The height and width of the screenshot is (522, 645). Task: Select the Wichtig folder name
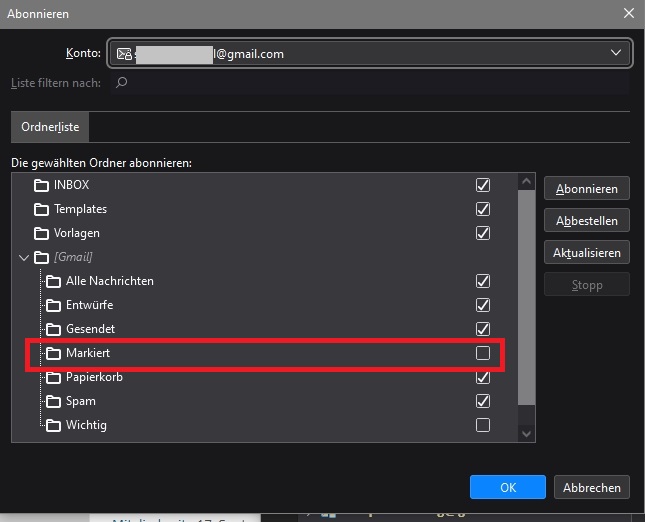(x=86, y=425)
